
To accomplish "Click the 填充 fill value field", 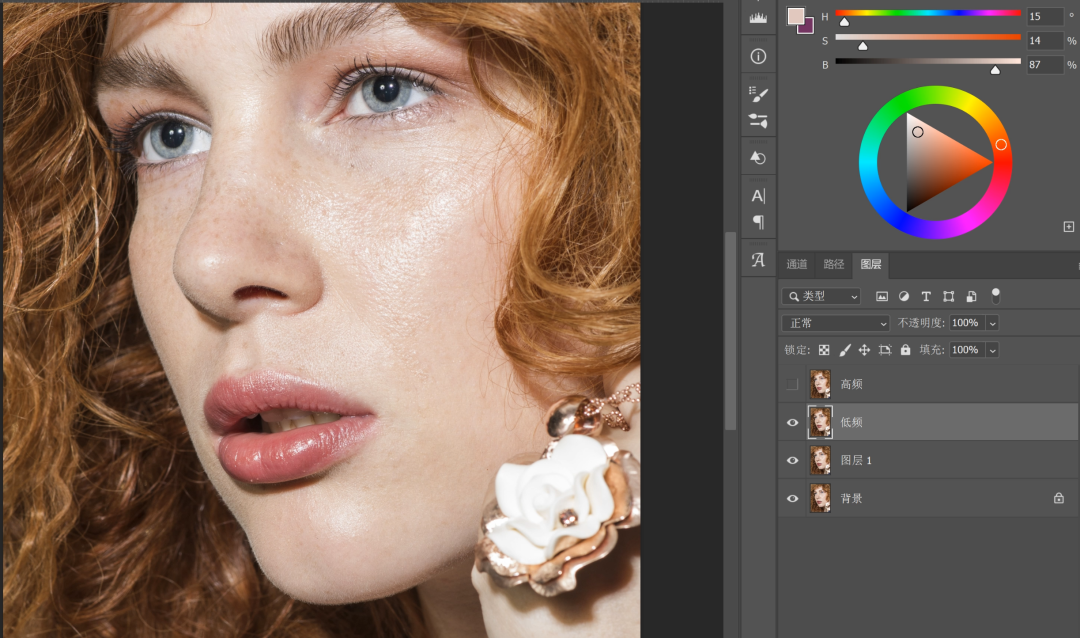I will 966,350.
